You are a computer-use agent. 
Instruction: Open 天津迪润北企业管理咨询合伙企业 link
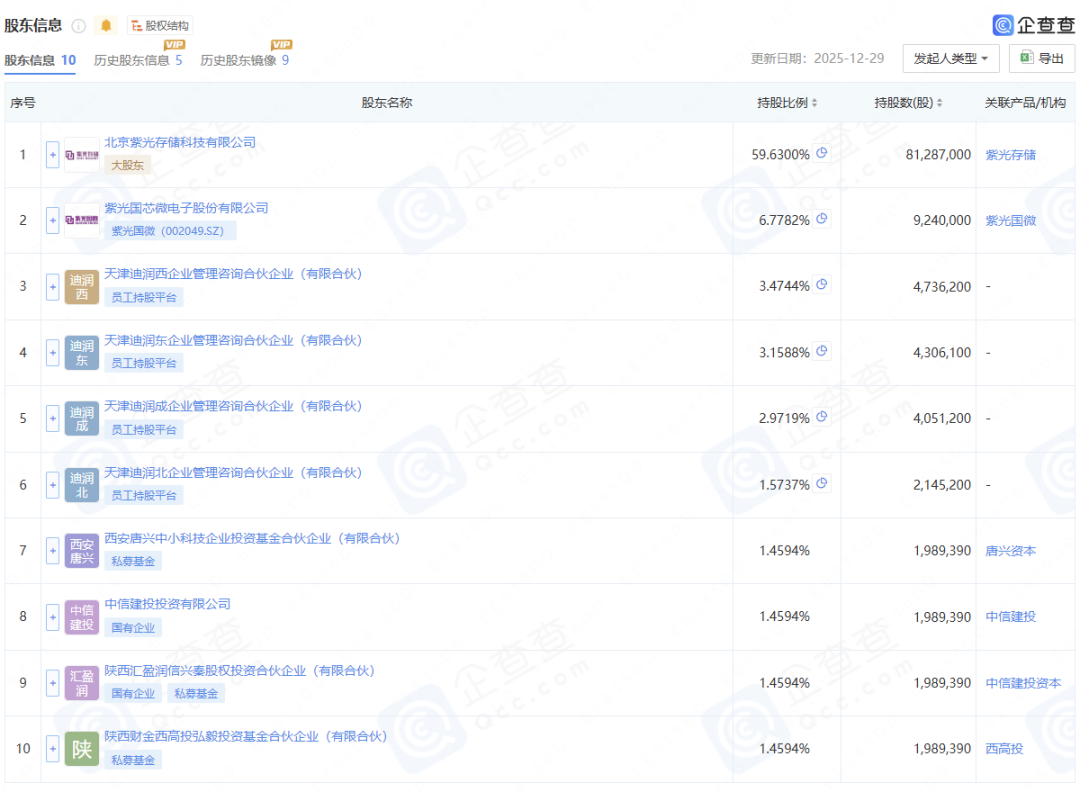tap(233, 472)
